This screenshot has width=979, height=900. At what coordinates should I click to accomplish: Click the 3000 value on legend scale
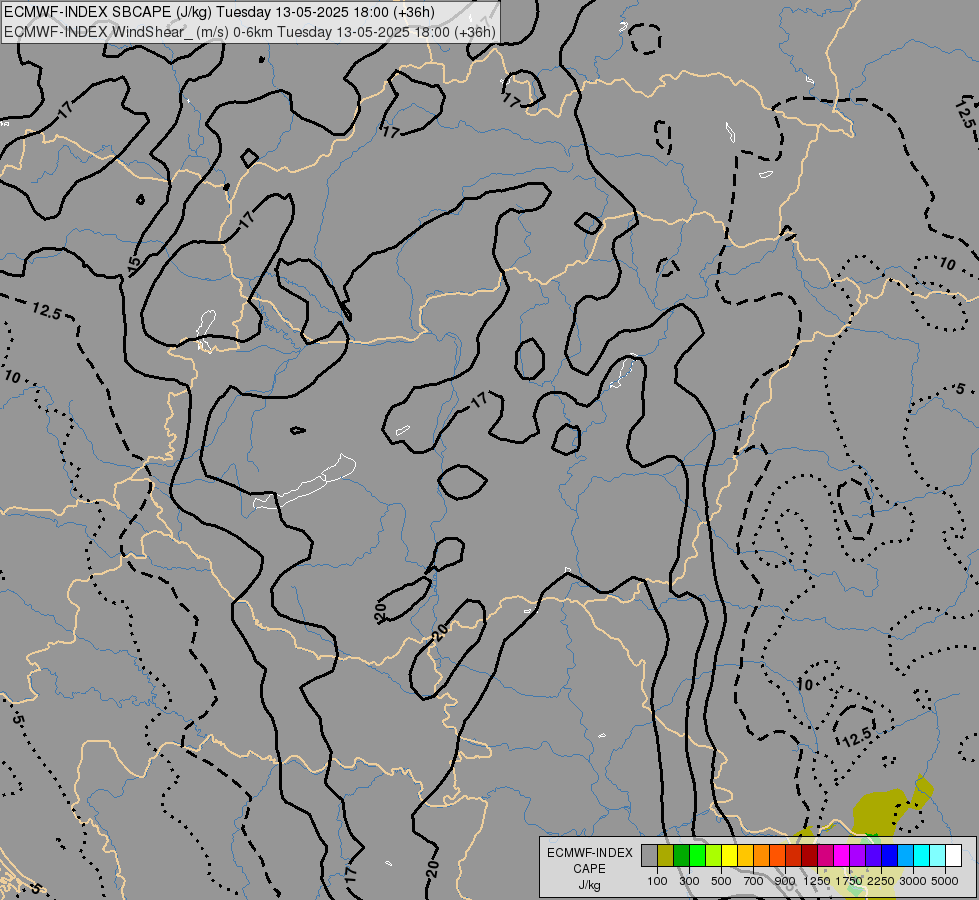point(913,881)
